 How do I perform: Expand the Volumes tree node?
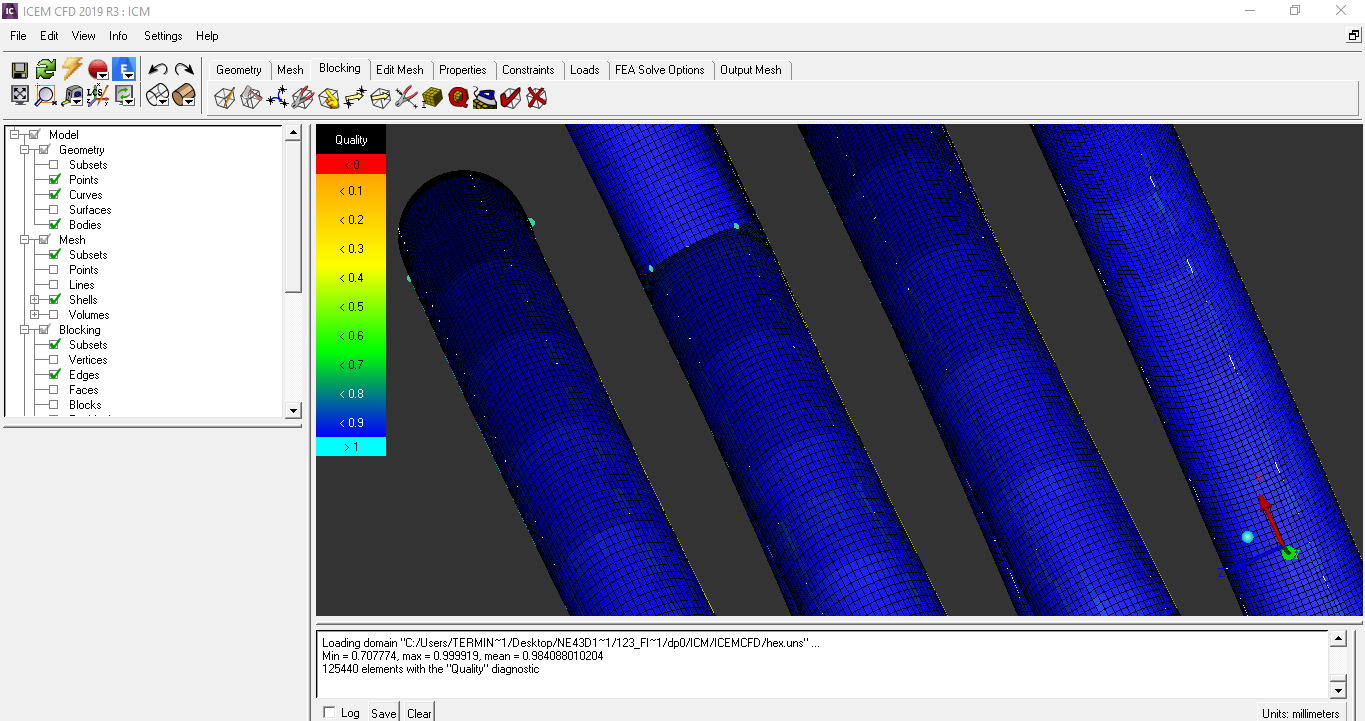34,315
